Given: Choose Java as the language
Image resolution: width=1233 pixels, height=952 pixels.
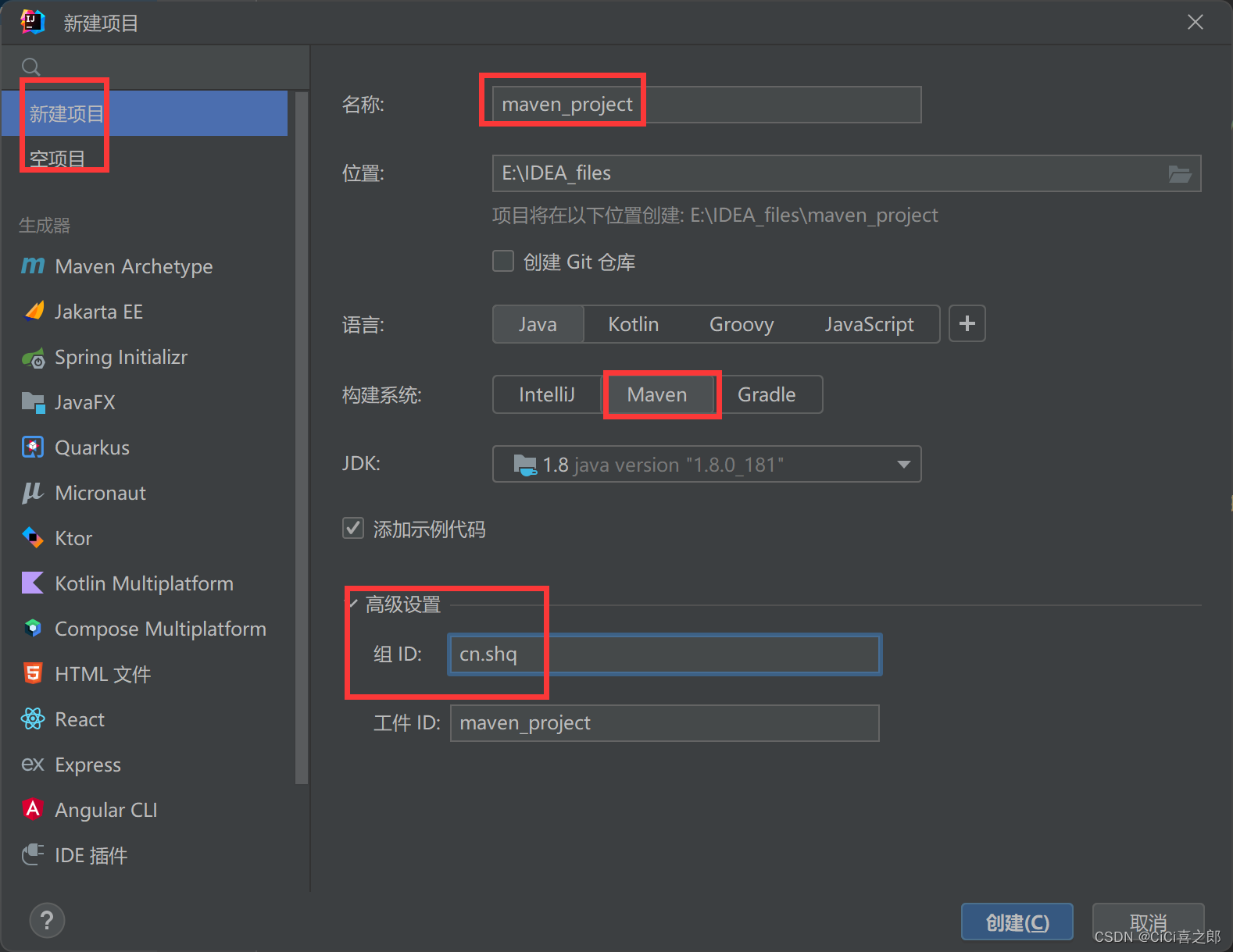Looking at the screenshot, I should pos(538,324).
